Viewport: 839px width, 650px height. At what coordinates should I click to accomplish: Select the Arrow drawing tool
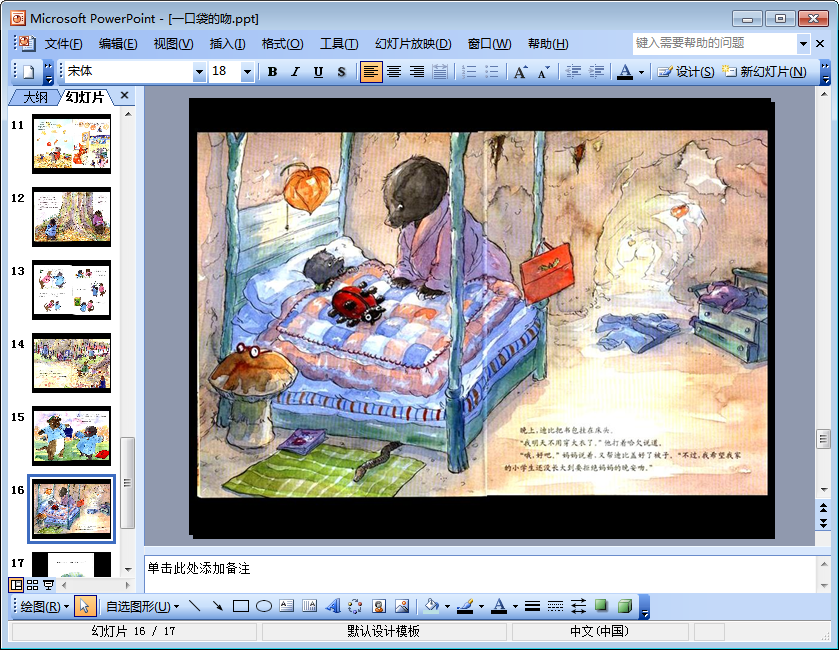(218, 606)
